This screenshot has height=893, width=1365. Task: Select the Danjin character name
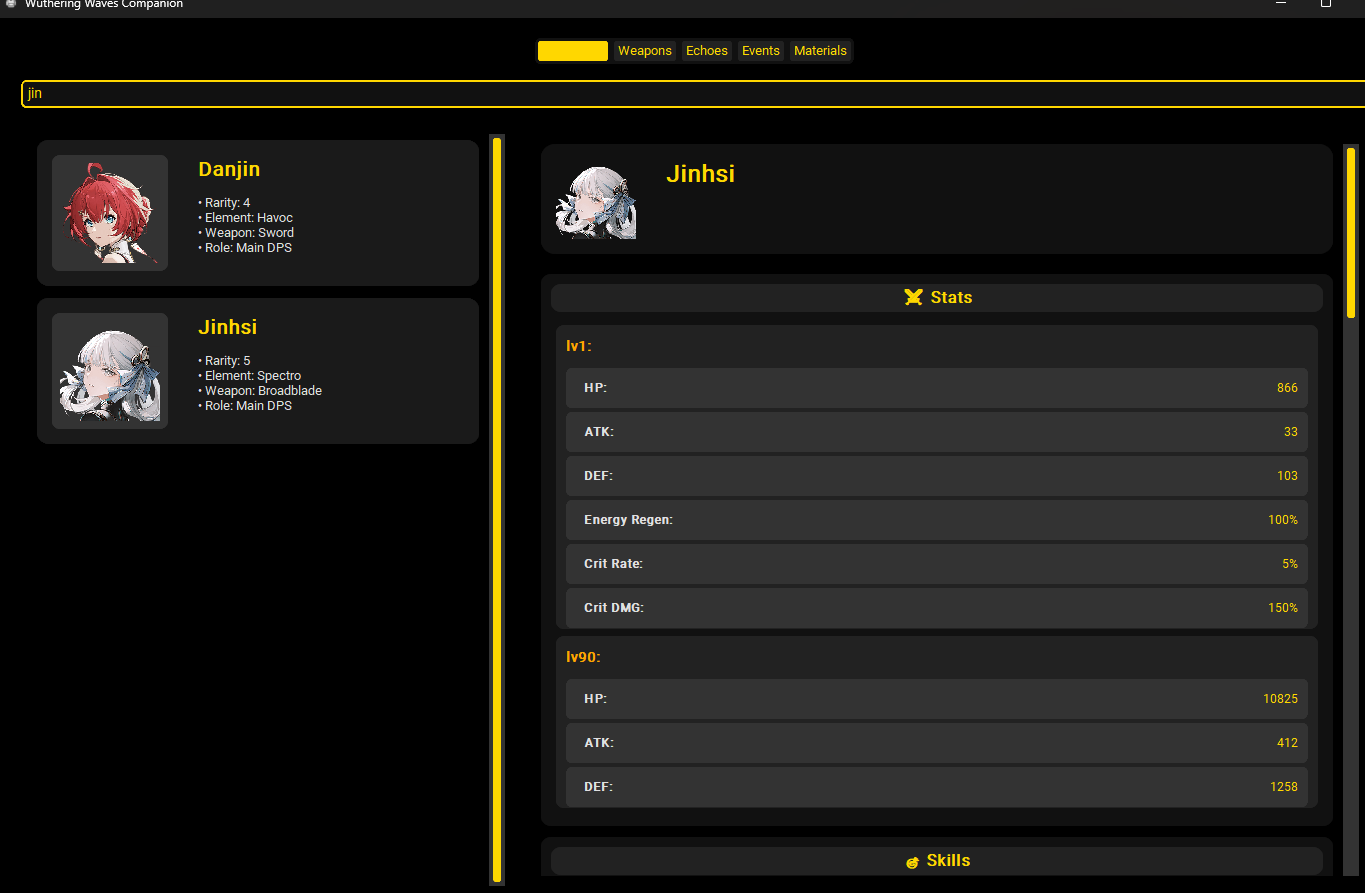click(229, 169)
